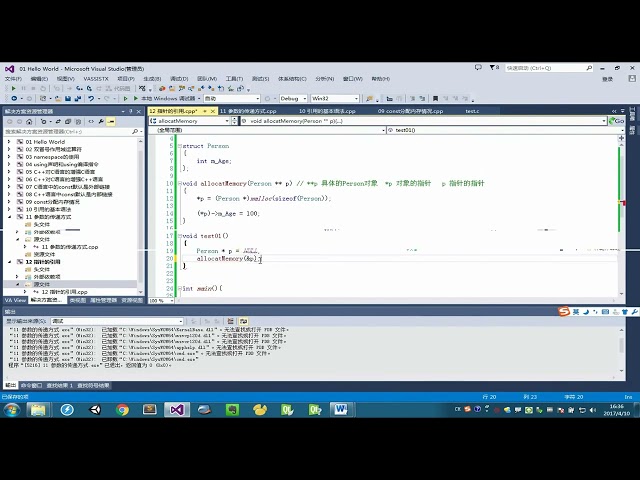The image size is (640, 480).
Task: Switch to the 查找结果 1 find results tab
Action: point(60,385)
